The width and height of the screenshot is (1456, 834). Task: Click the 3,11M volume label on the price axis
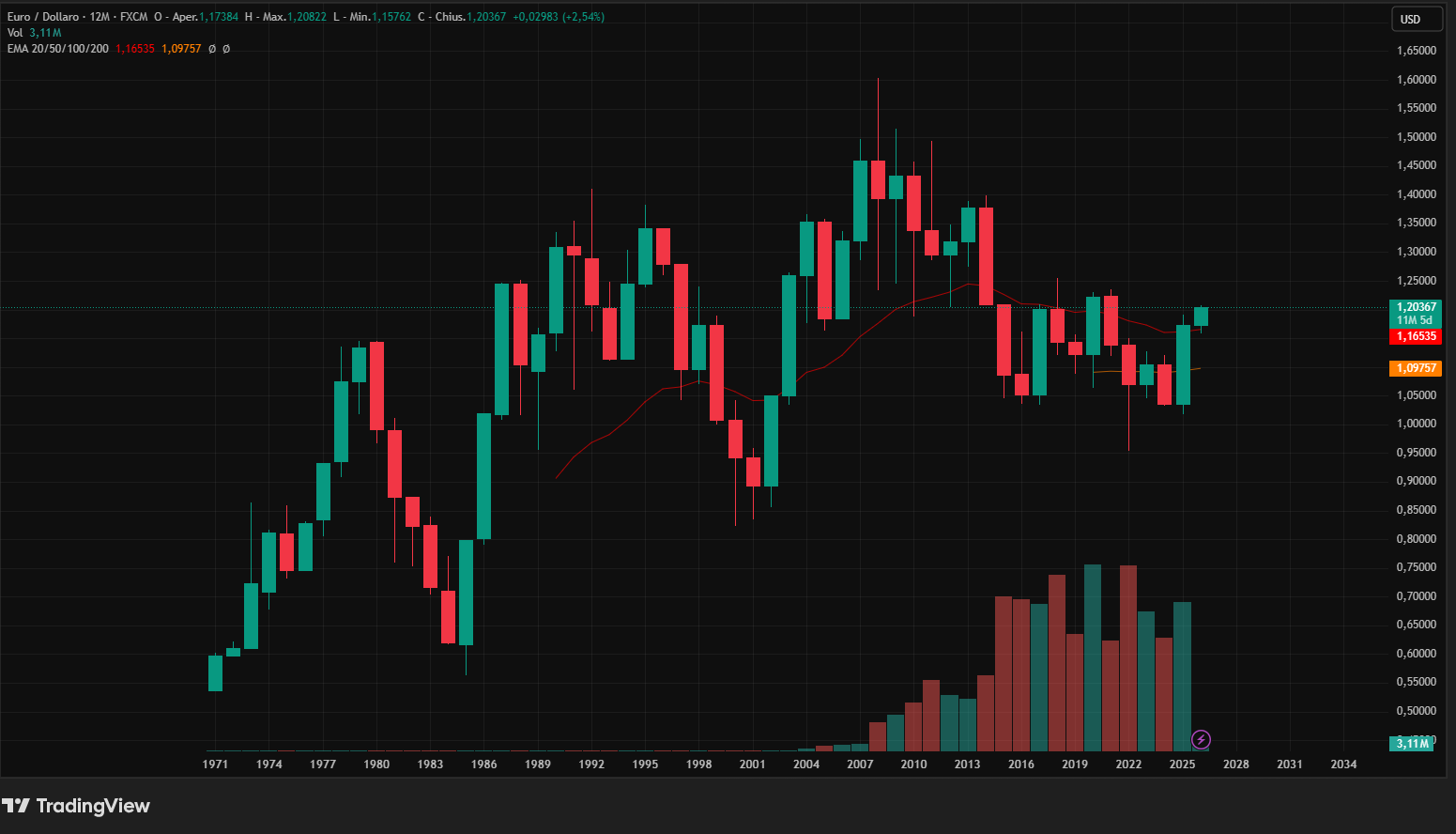[1412, 744]
